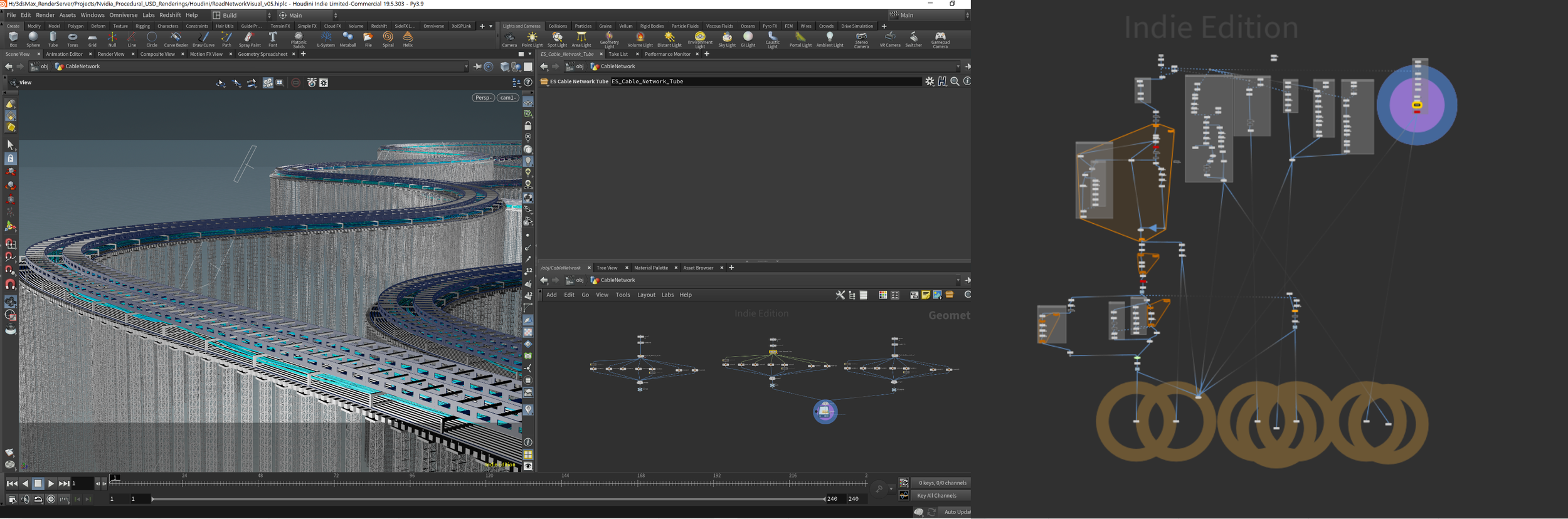Open parameter gear menu for ES_Cable_Network_Tube
This screenshot has height=519, width=1568.
pyautogui.click(x=930, y=81)
